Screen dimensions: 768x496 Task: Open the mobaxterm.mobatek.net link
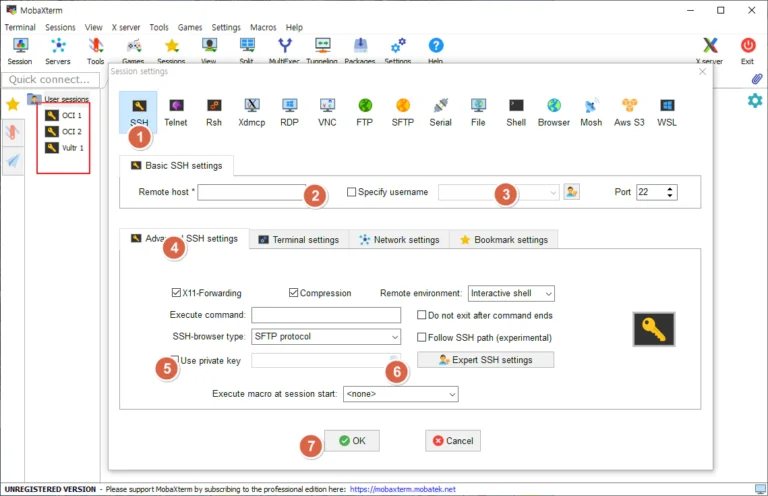click(403, 489)
